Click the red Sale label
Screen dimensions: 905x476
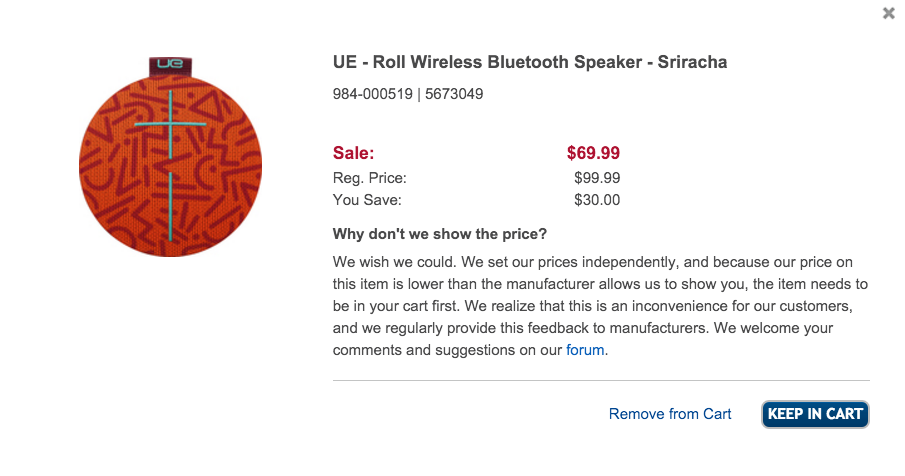tap(353, 153)
